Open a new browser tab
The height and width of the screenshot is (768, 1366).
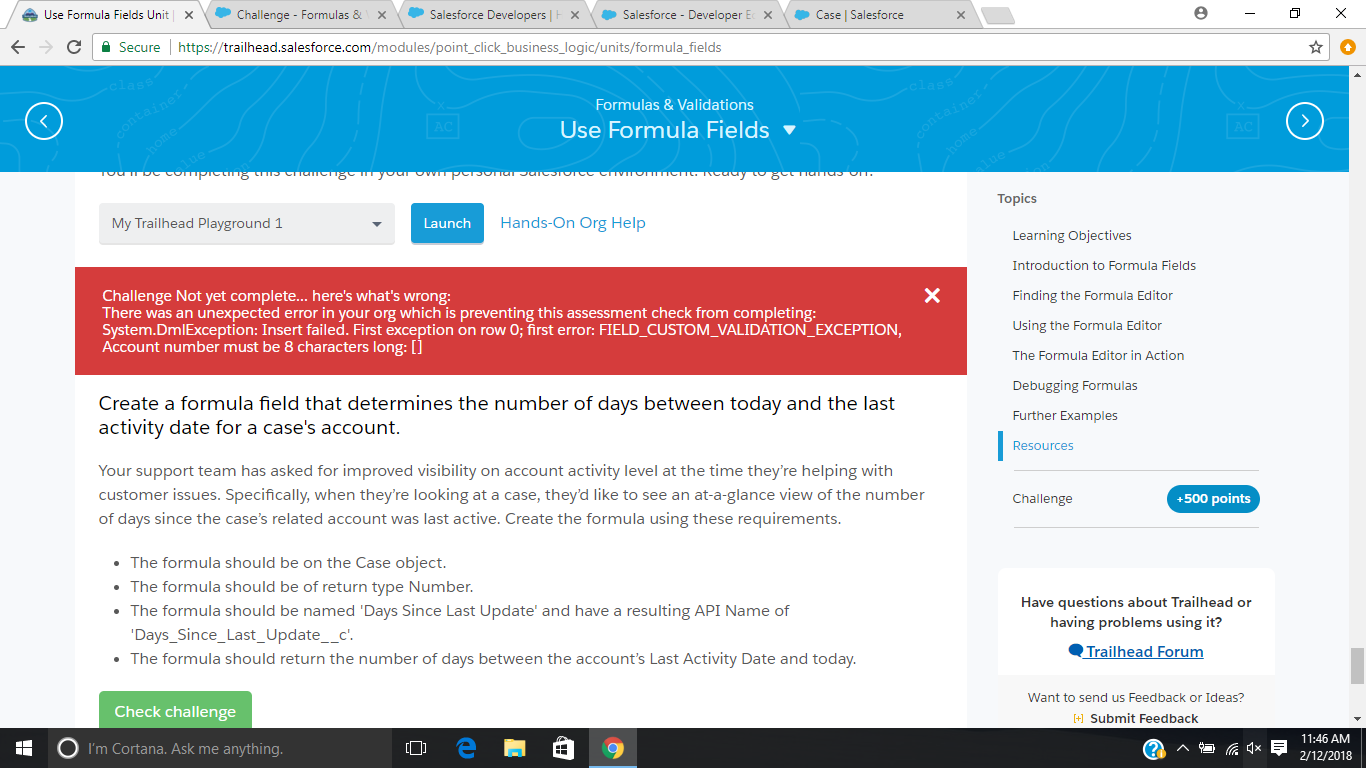click(x=997, y=15)
